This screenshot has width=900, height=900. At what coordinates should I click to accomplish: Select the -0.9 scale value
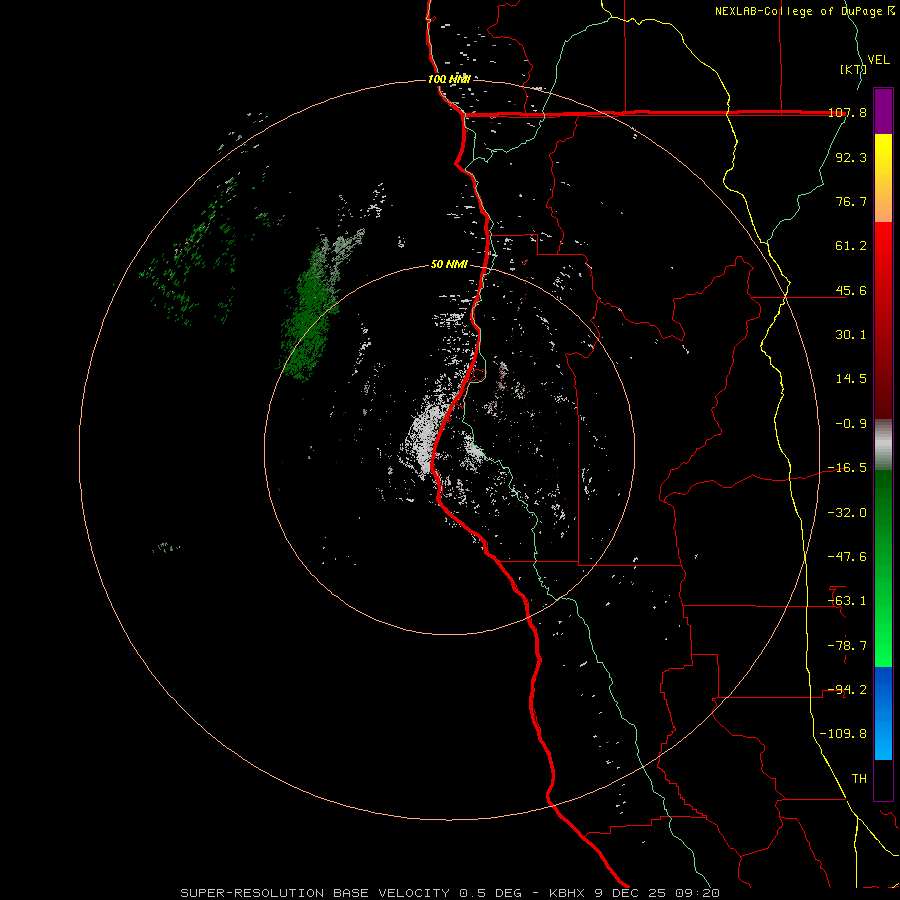851,424
